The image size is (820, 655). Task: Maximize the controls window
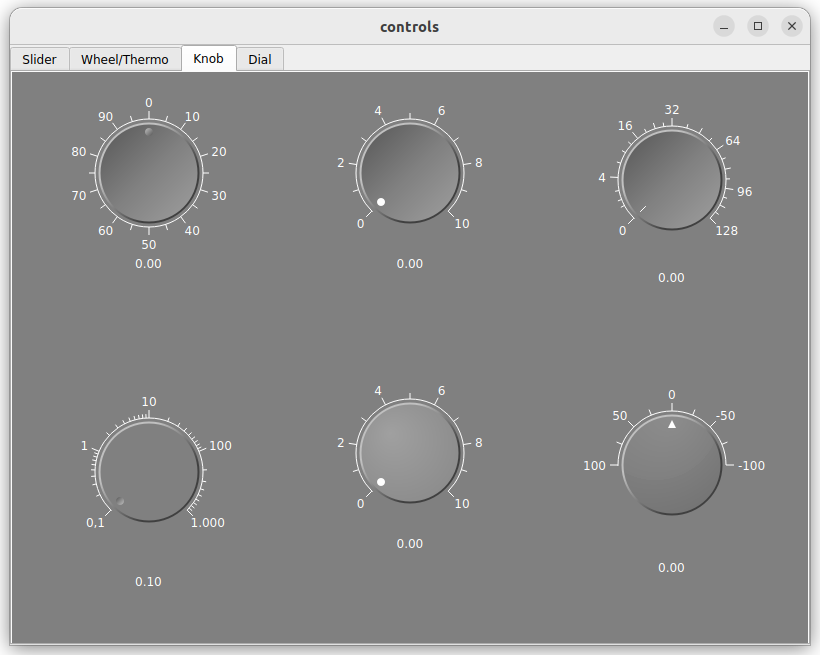(x=758, y=26)
